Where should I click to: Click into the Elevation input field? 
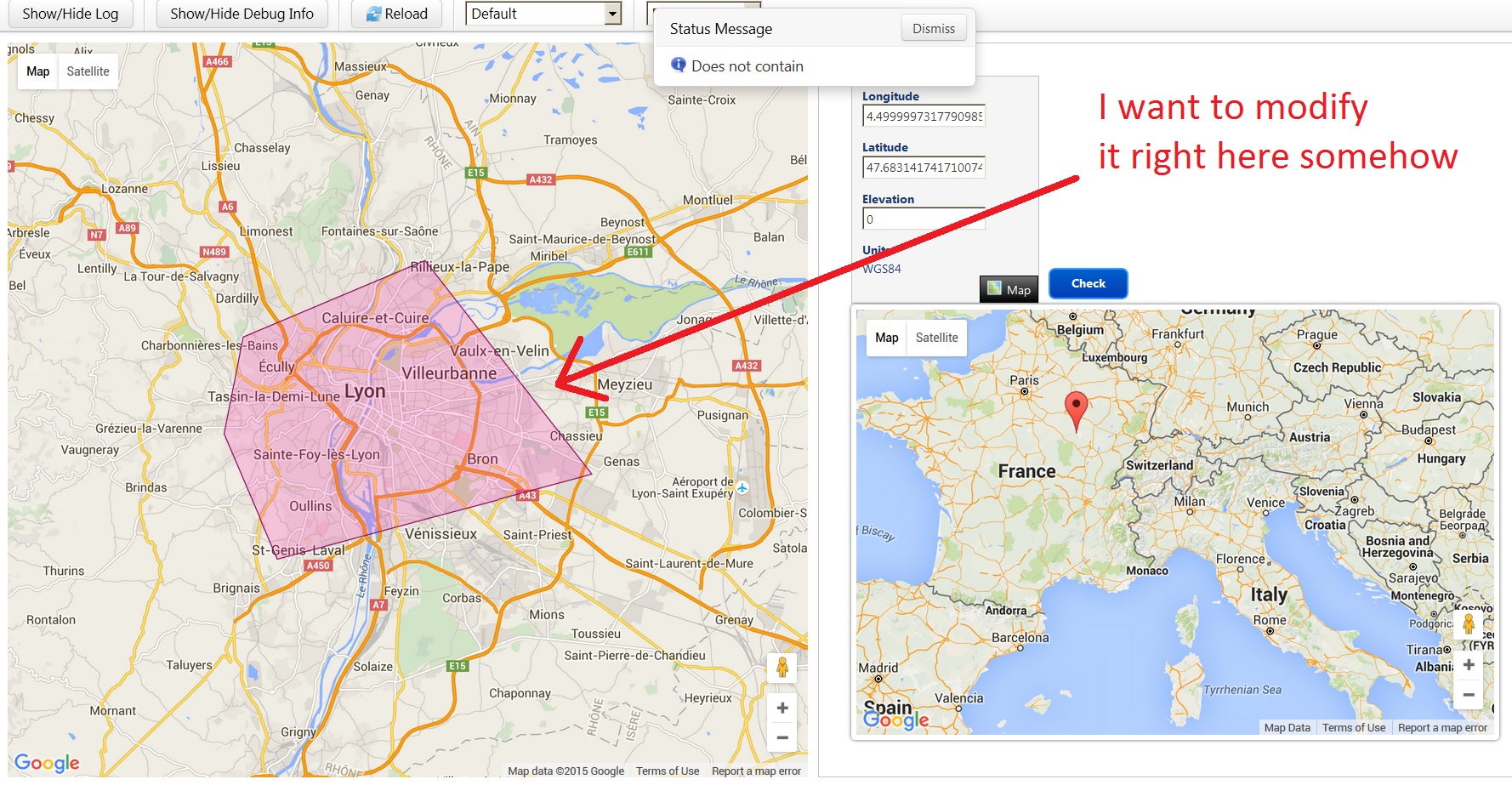[x=924, y=219]
